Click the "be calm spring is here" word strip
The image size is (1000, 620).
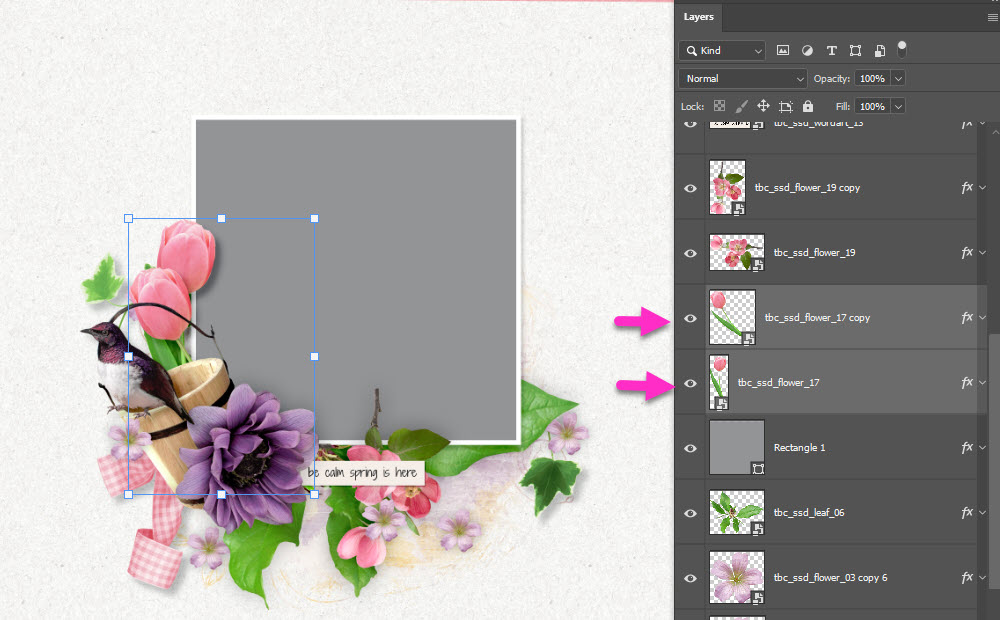[362, 473]
